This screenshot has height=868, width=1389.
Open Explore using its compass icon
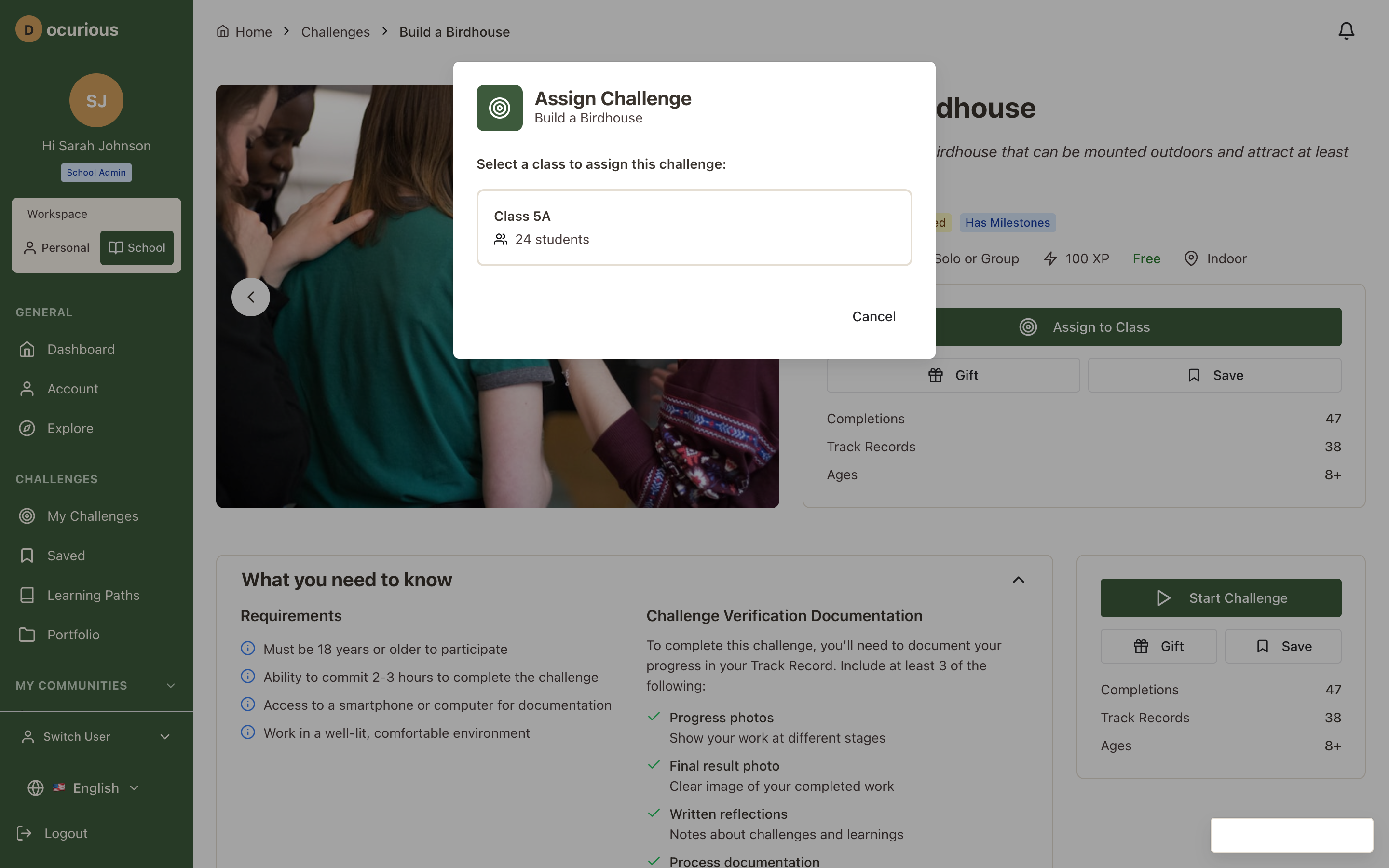27,428
